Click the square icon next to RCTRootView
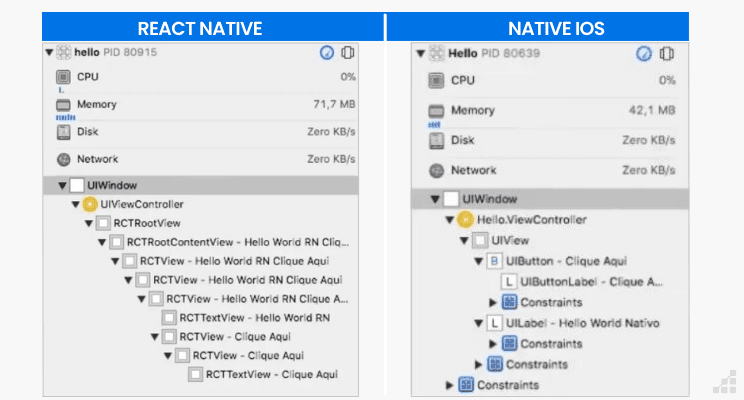The height and width of the screenshot is (400, 744). click(x=102, y=223)
